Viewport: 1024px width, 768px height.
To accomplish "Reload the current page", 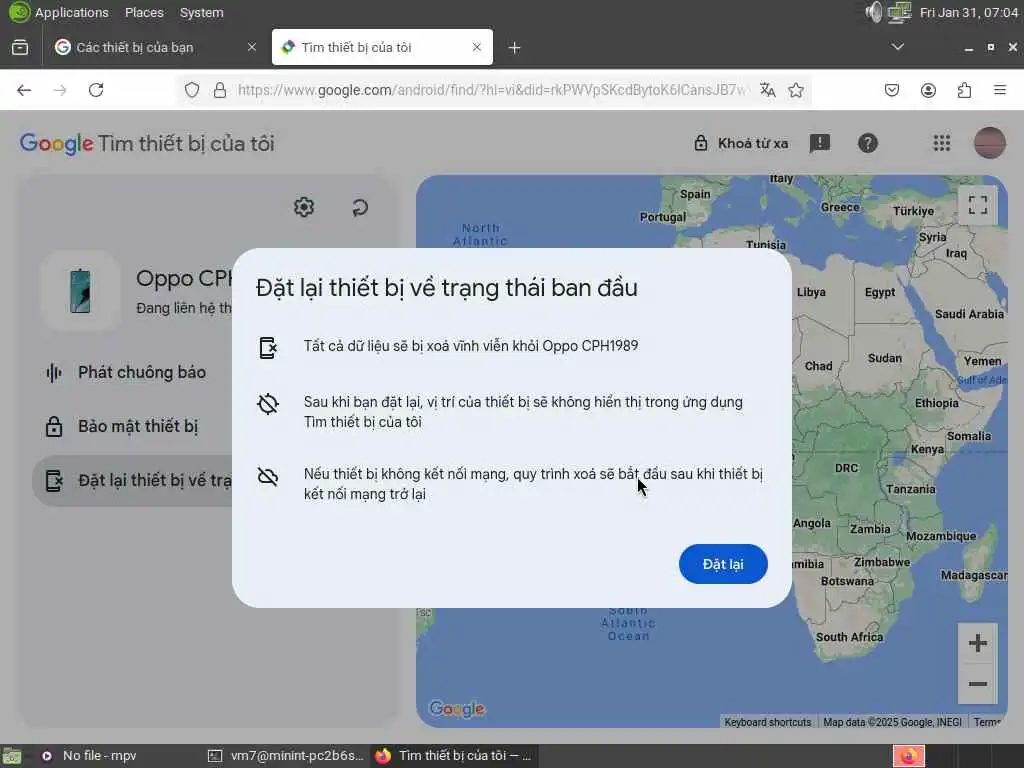I will click(x=96, y=90).
